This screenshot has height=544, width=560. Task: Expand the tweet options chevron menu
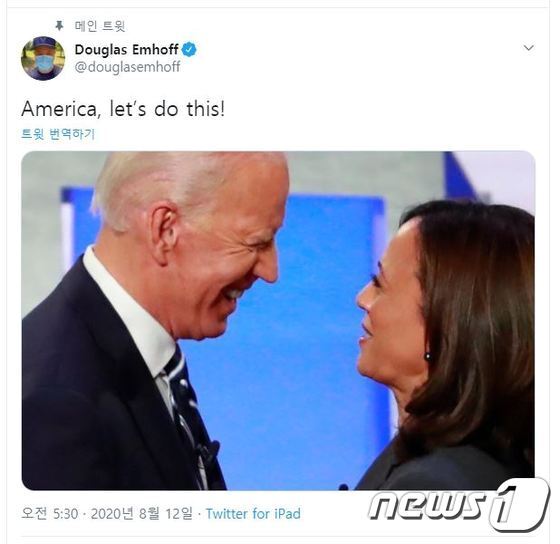[529, 48]
